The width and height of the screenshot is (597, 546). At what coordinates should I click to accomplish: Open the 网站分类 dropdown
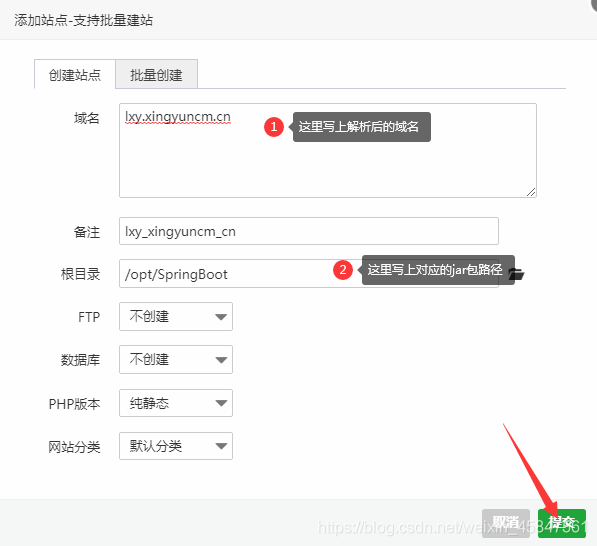(x=176, y=446)
